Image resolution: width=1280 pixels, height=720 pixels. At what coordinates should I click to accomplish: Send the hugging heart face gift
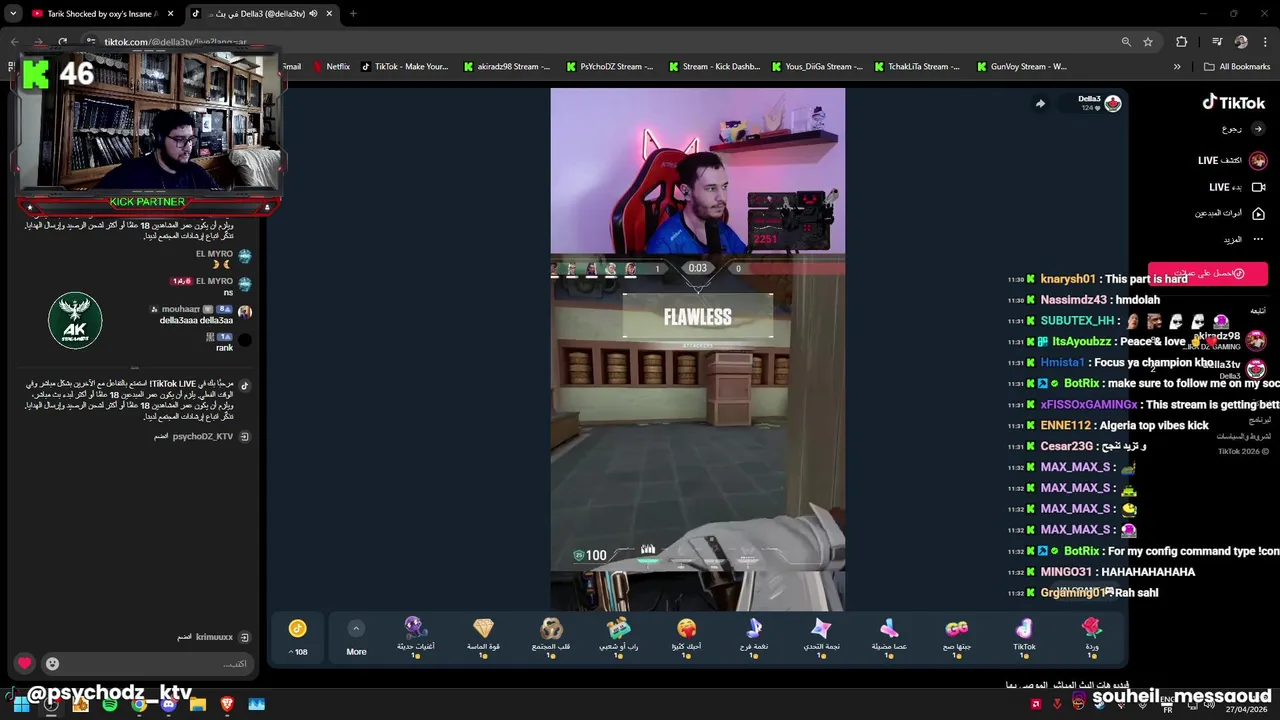click(686, 636)
